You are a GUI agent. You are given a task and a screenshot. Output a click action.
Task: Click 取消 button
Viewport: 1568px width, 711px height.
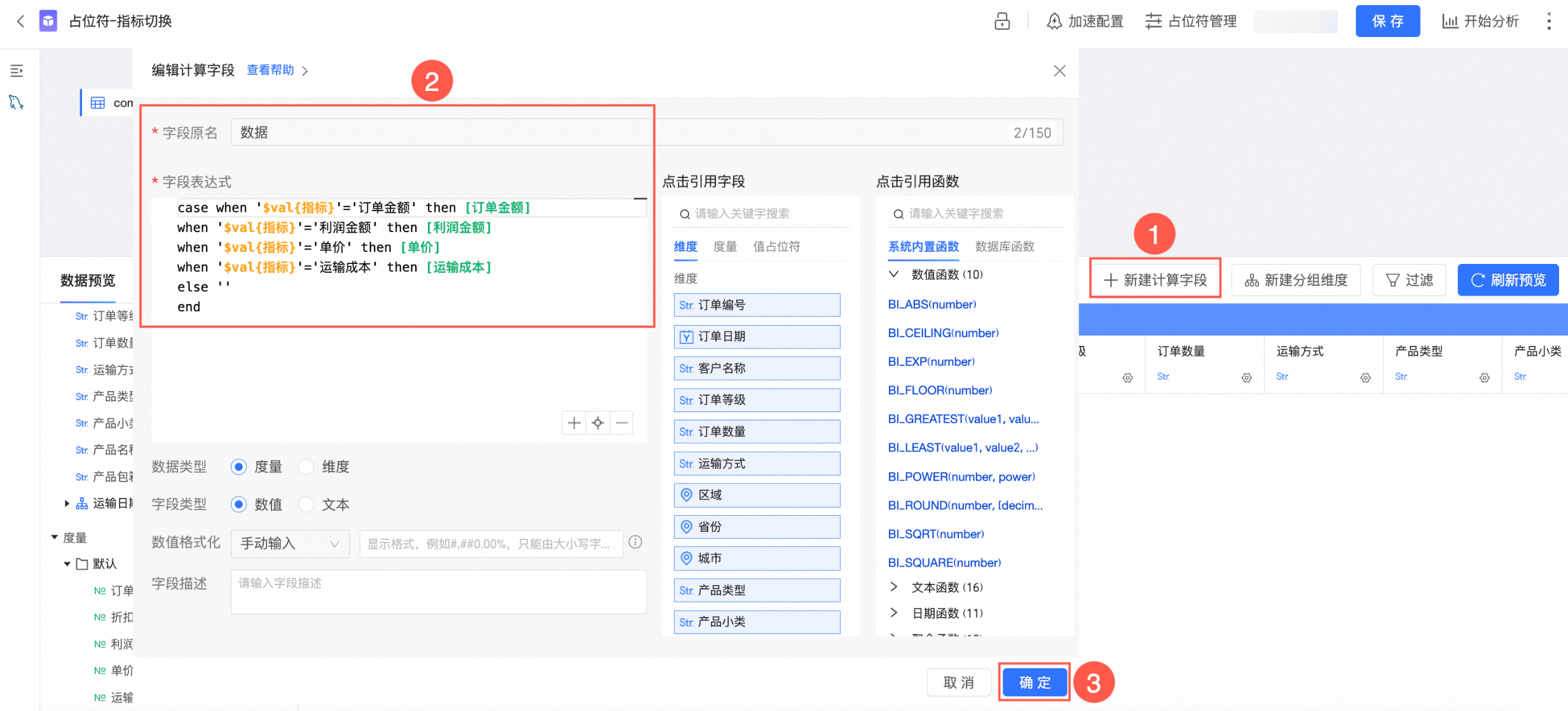pyautogui.click(x=959, y=682)
